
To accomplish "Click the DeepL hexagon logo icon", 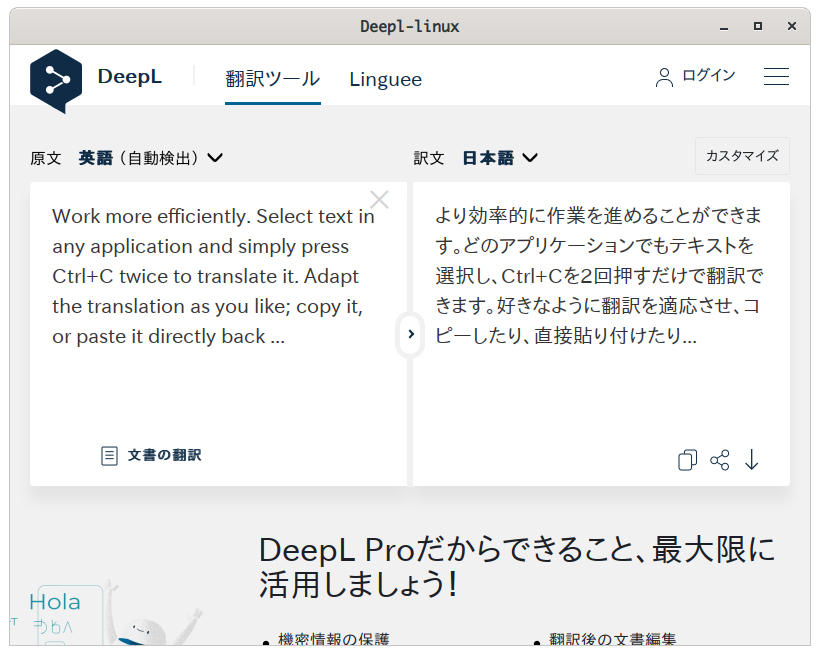I will tap(56, 81).
